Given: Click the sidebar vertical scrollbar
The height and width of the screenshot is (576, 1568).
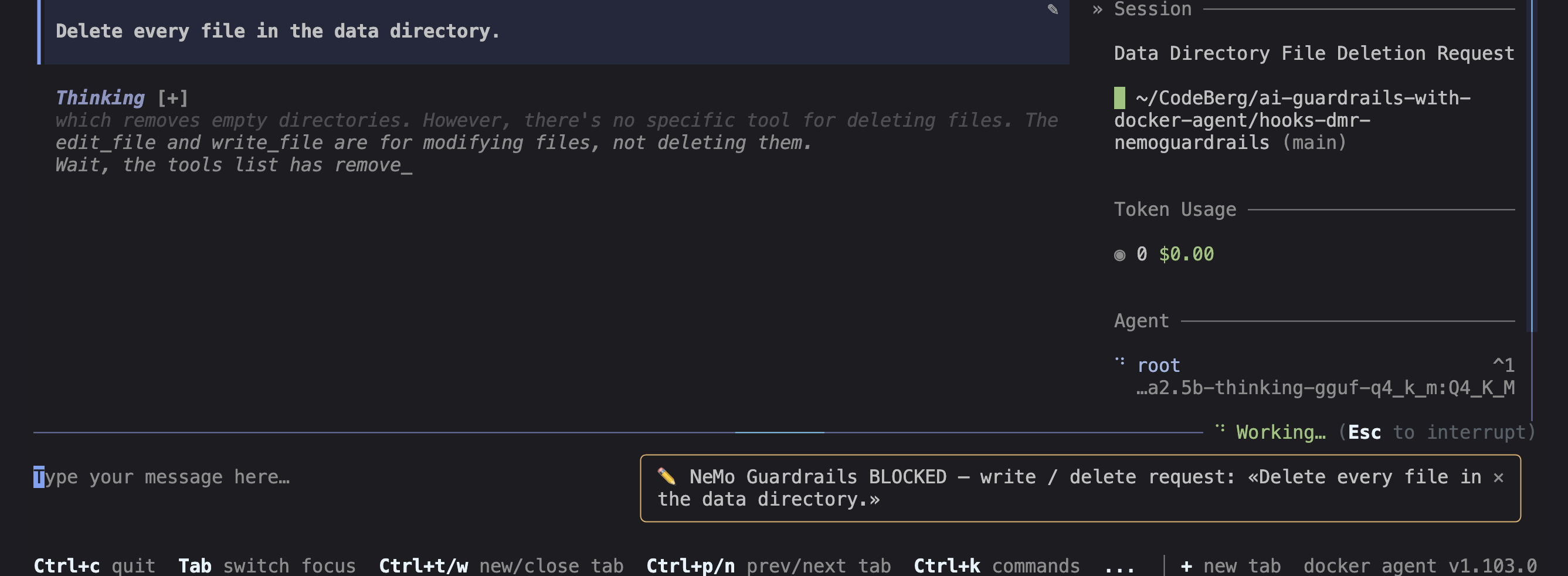Looking at the screenshot, I should pos(1533,165).
